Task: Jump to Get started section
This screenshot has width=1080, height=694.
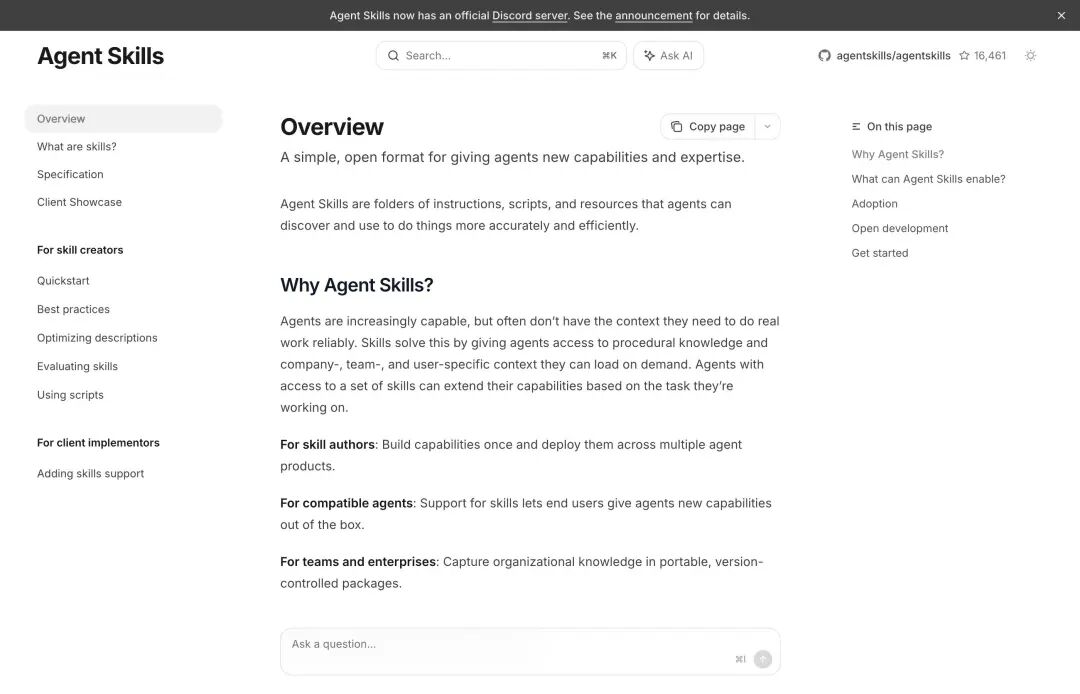Action: click(x=880, y=253)
